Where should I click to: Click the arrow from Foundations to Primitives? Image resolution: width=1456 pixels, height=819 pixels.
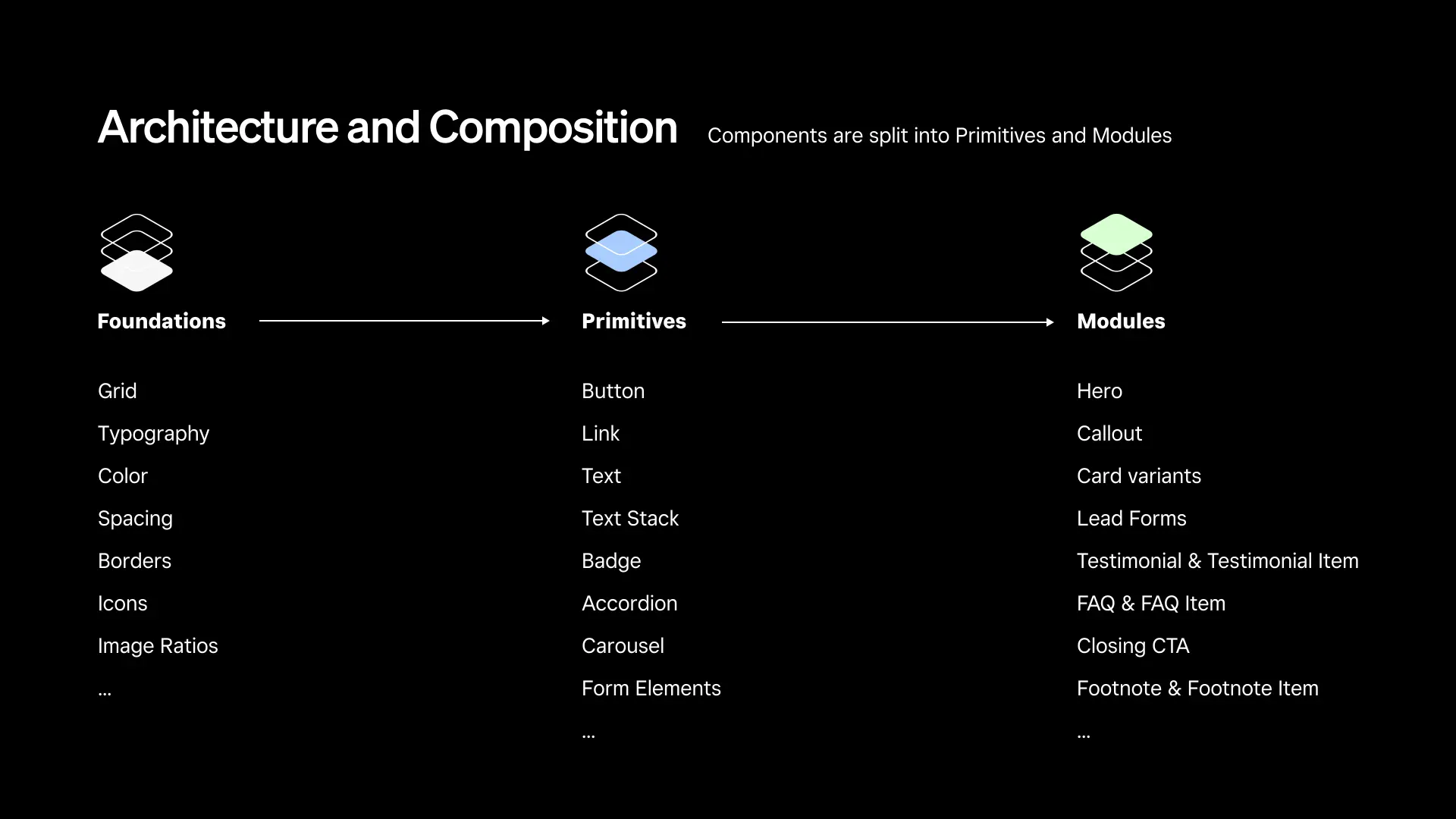(403, 321)
